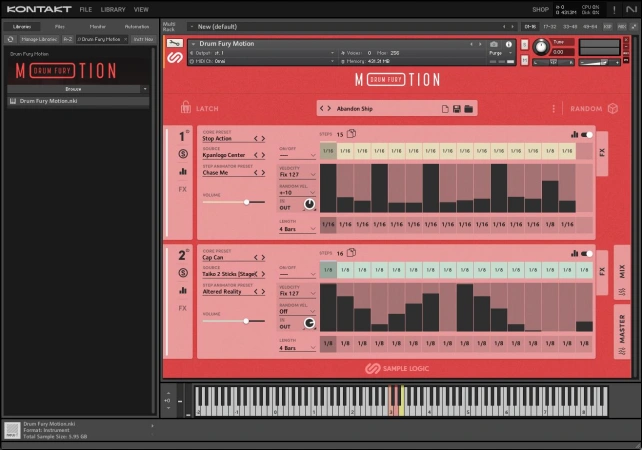Save preset with the floppy disk icon

coord(457,109)
